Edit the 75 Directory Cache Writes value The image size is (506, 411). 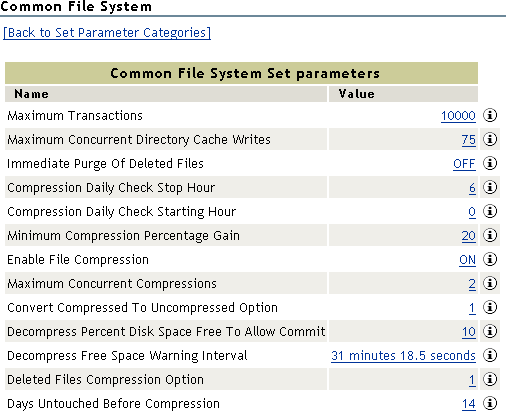469,140
